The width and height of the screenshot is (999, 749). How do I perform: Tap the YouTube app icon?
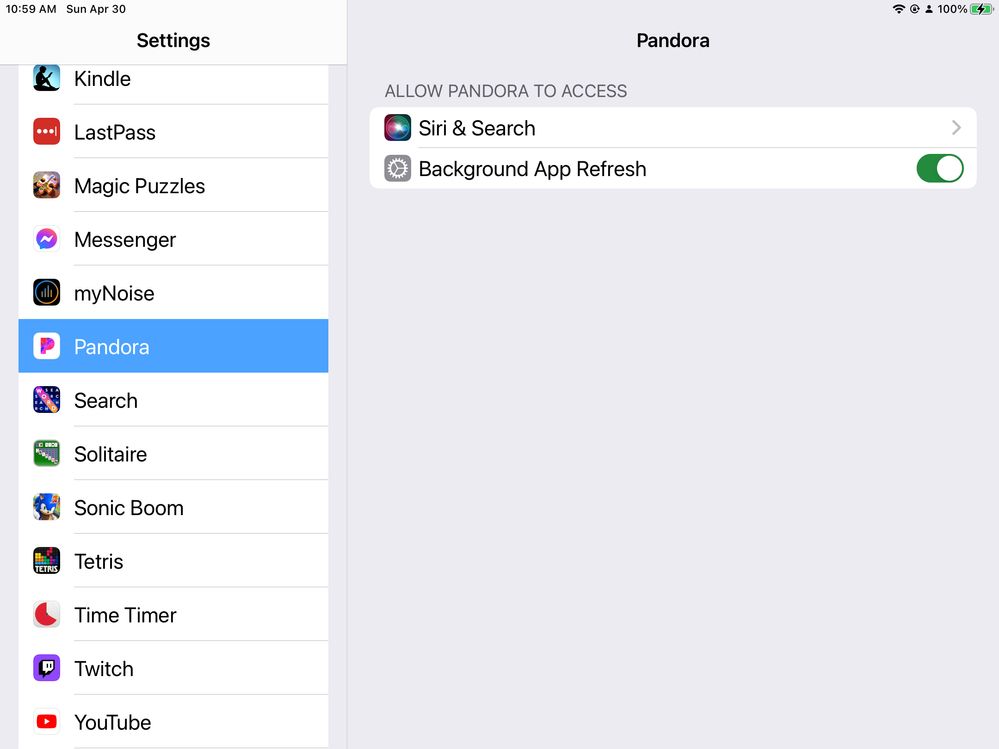pyautogui.click(x=46, y=722)
